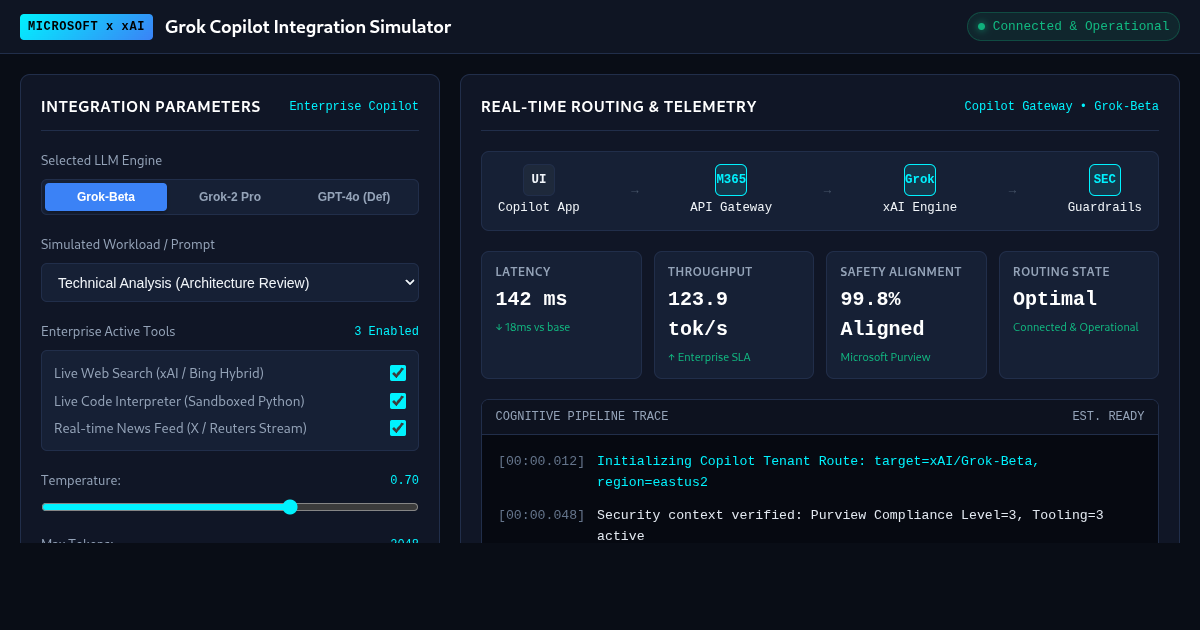Click the Temperature value 0.70
This screenshot has height=630, width=1200.
pos(404,481)
